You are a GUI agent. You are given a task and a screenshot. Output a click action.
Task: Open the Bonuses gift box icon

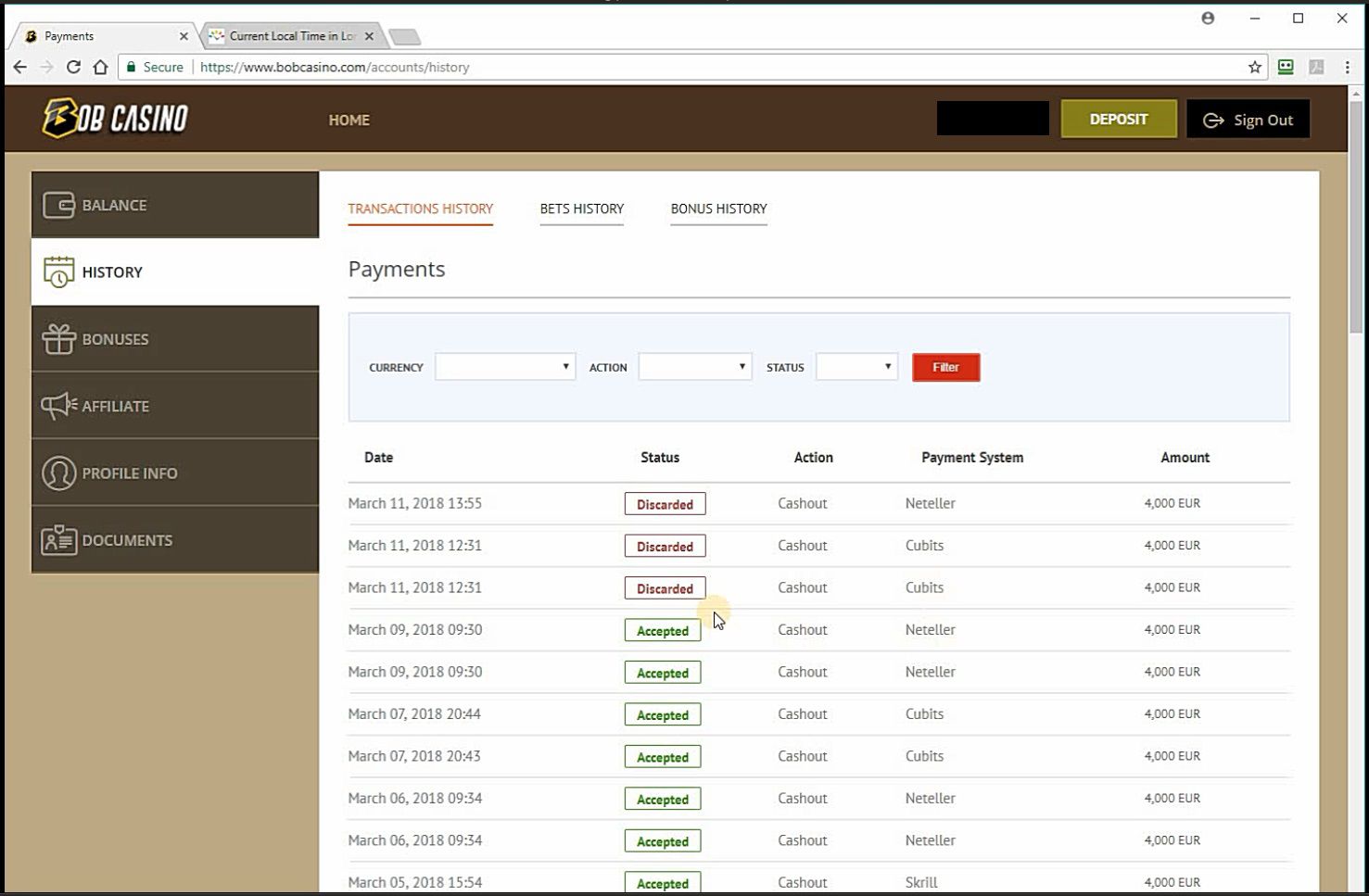click(x=58, y=339)
